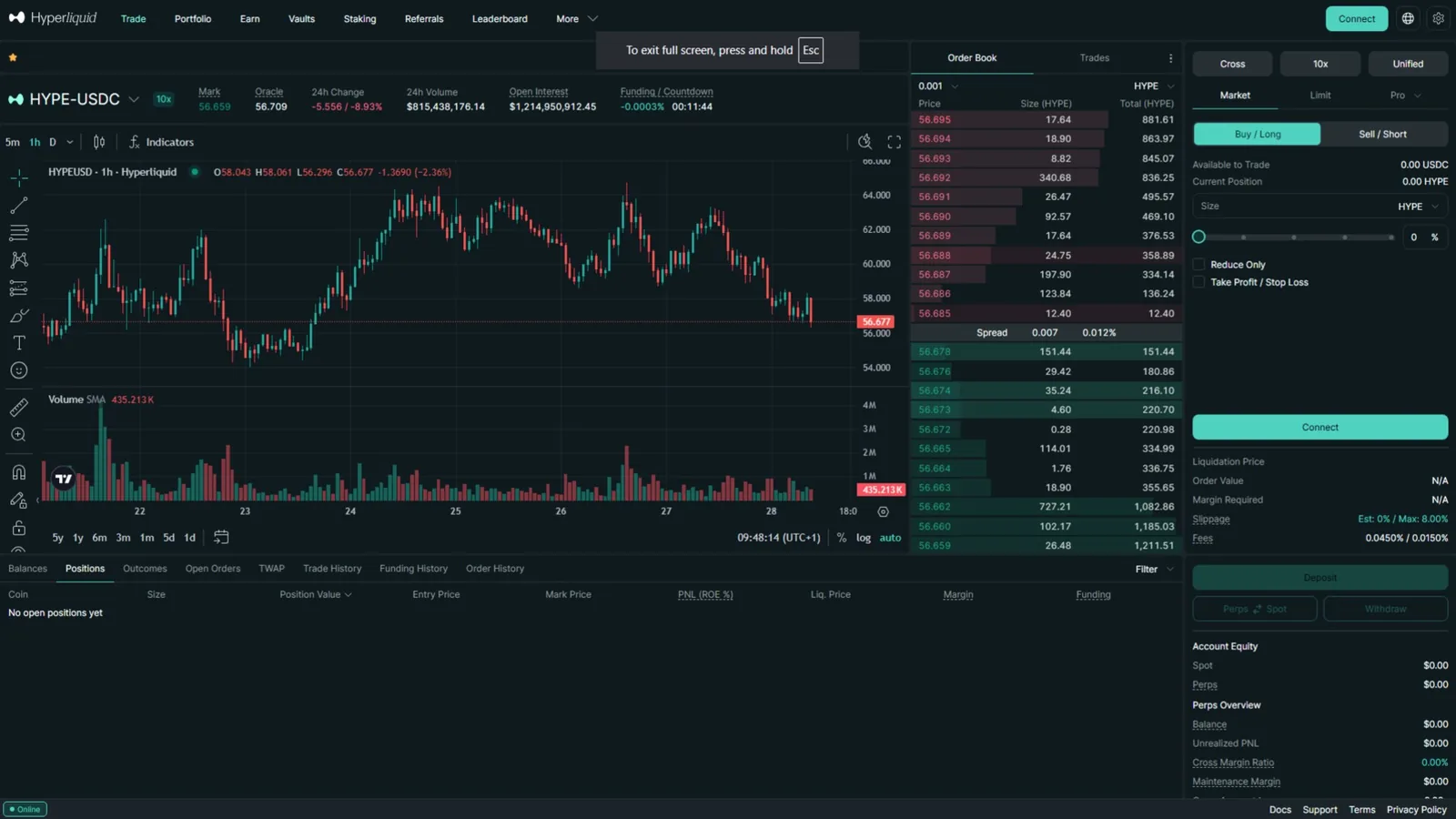Click the zoom in tool
The height and width of the screenshot is (819, 1456).
coord(18,435)
